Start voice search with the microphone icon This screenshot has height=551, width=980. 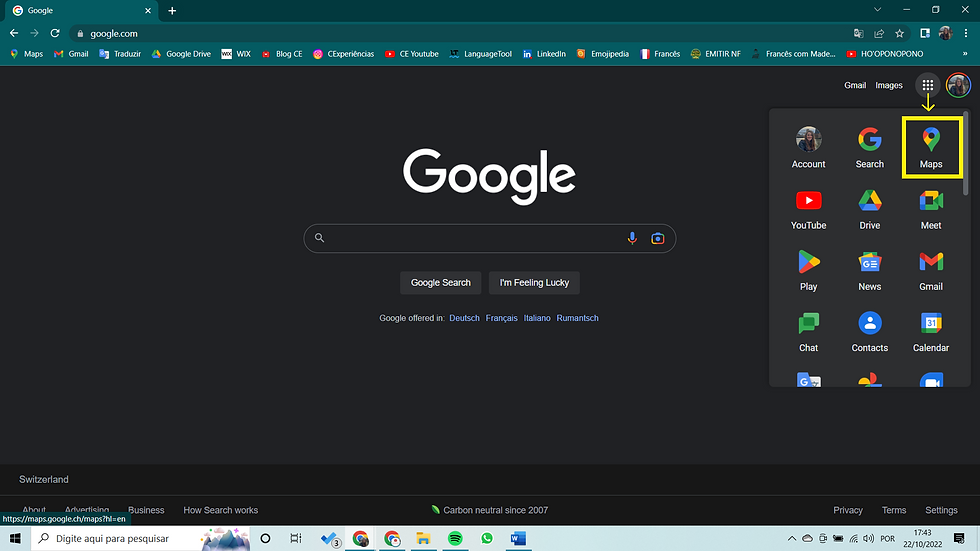pyautogui.click(x=632, y=238)
